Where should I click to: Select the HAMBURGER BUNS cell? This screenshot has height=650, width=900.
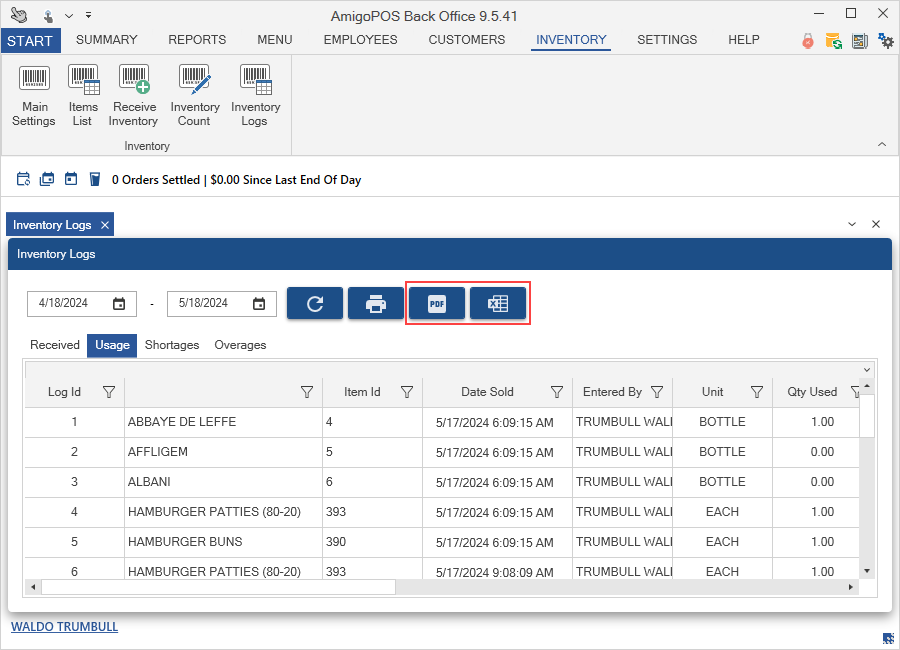pos(223,541)
